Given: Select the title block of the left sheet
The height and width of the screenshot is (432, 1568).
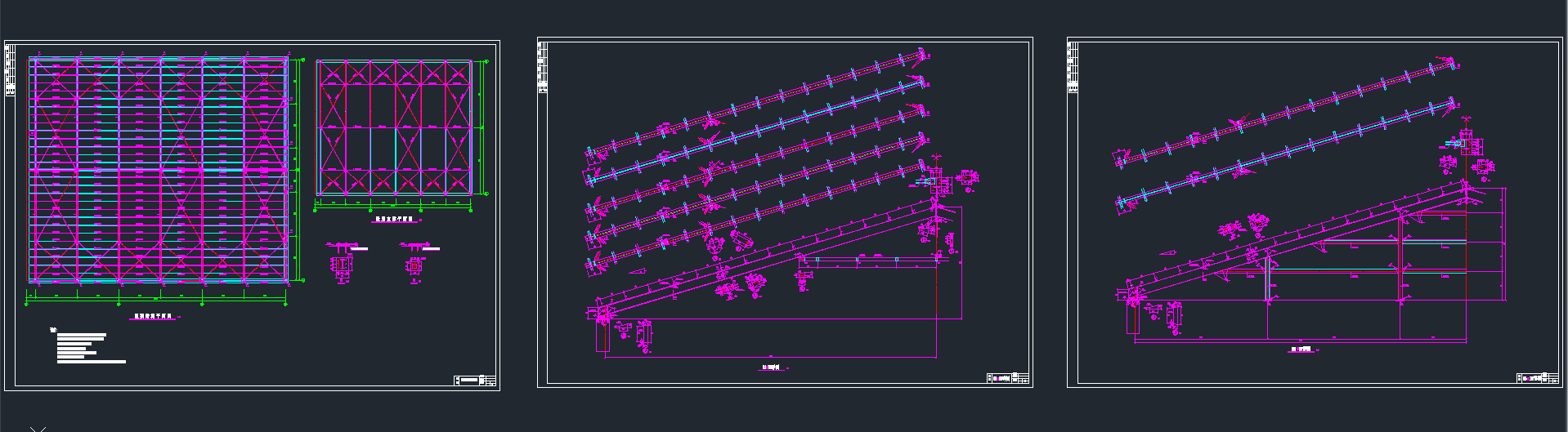Looking at the screenshot, I should point(475,380).
